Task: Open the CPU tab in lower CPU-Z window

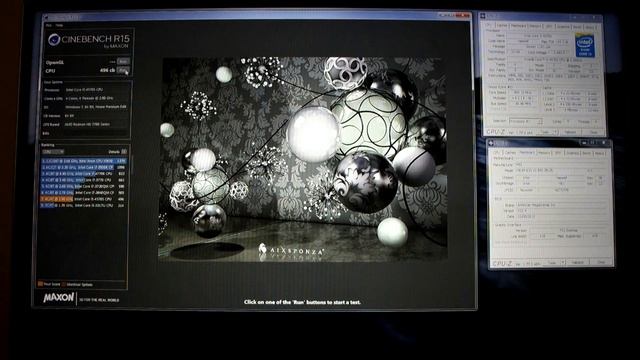Action: coord(496,153)
